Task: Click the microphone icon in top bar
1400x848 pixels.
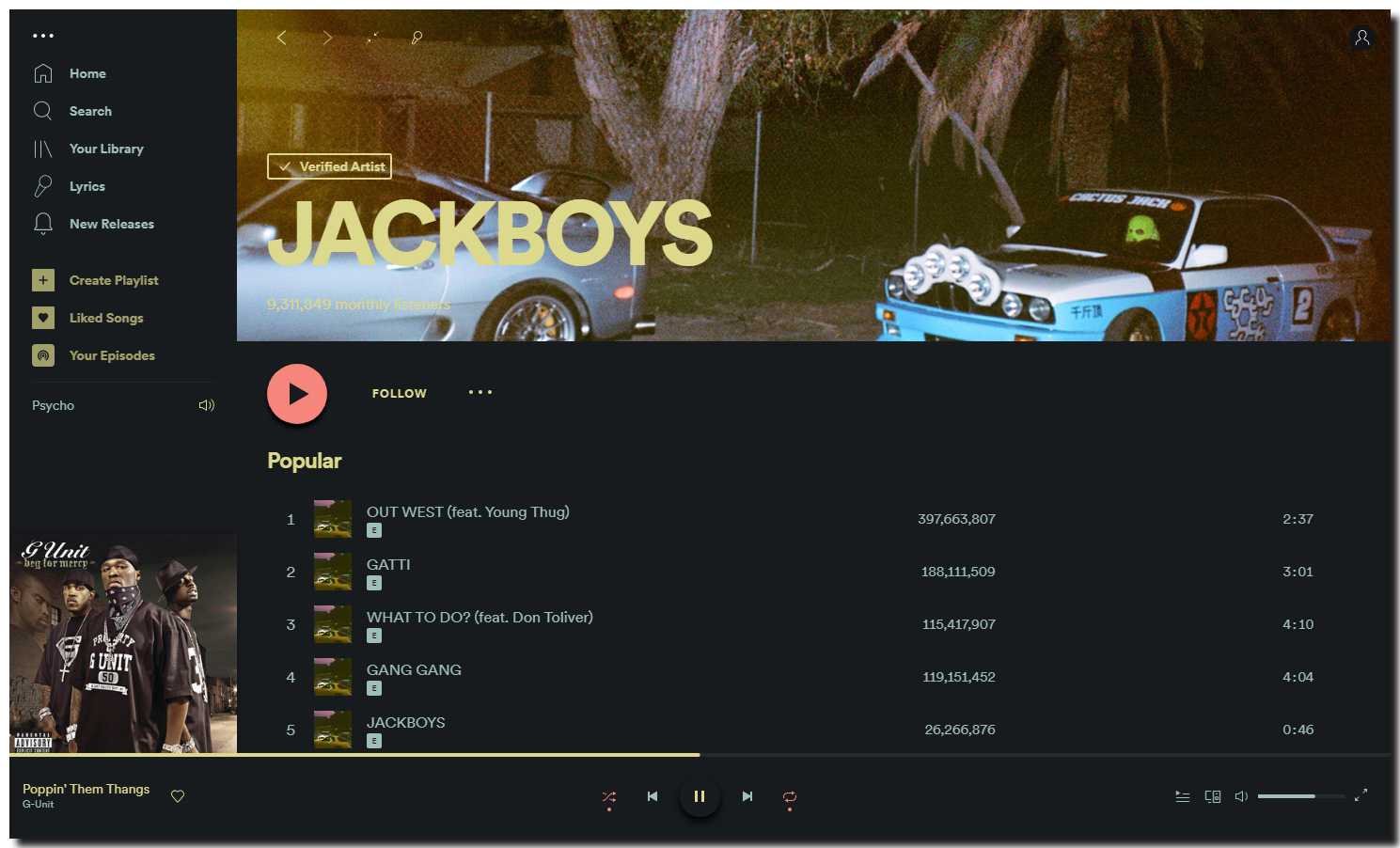Action: click(x=417, y=38)
